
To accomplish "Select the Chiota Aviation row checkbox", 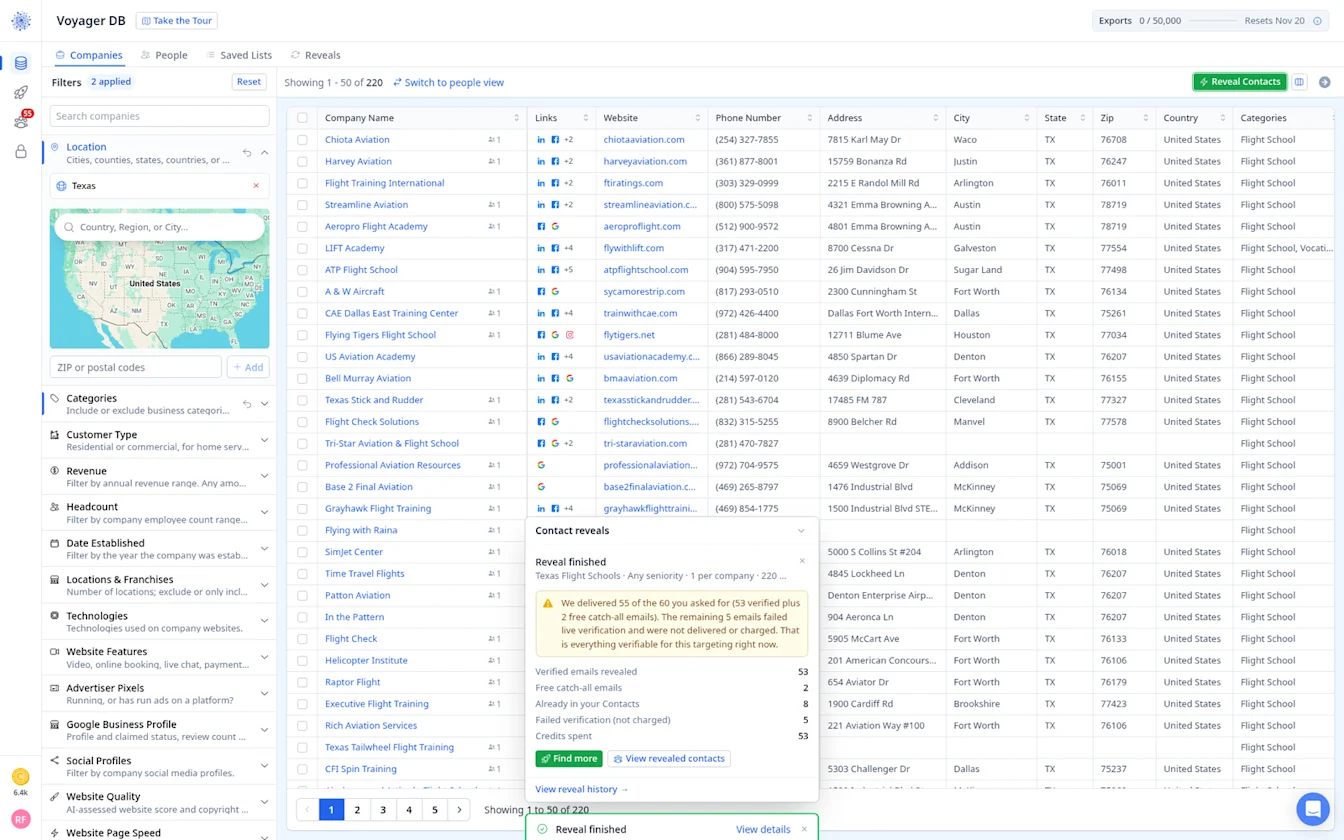I will click(302, 140).
